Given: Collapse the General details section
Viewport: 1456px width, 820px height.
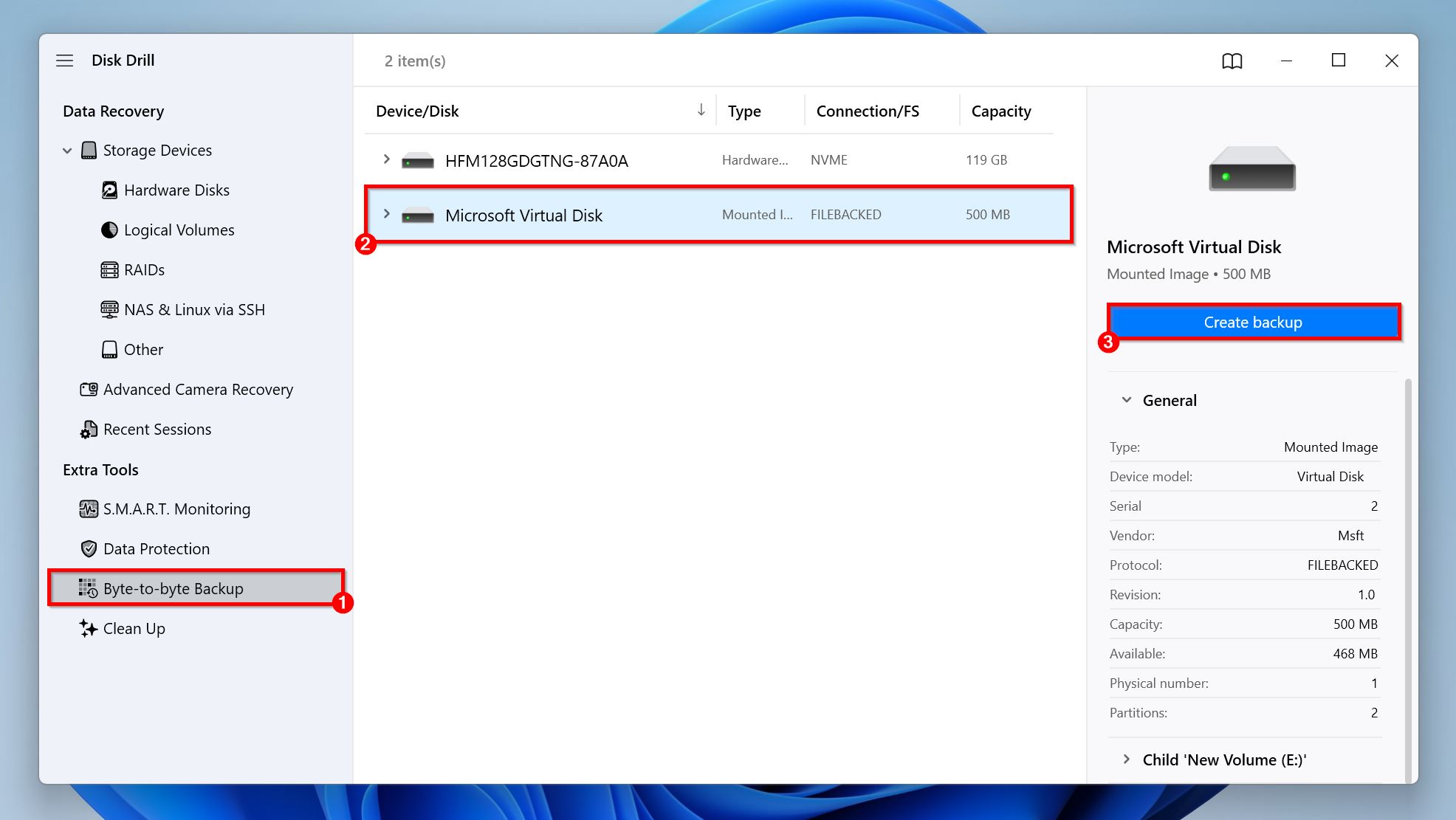Looking at the screenshot, I should 1127,399.
